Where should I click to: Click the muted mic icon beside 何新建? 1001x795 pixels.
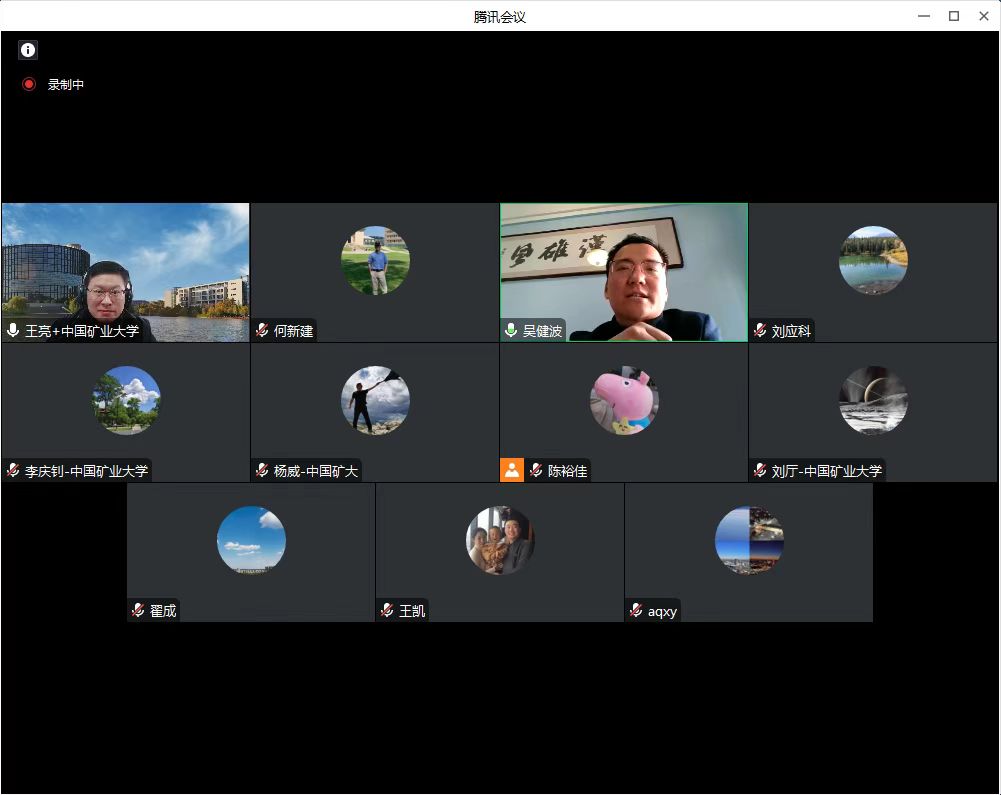click(262, 330)
